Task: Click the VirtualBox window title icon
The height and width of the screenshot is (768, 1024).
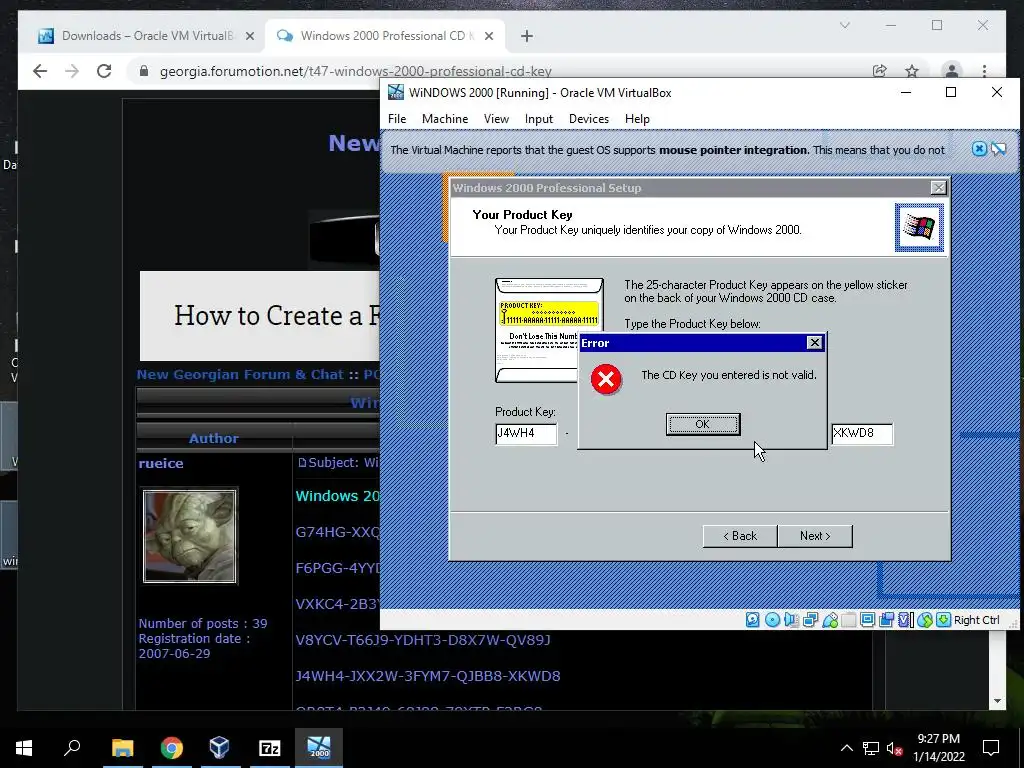Action: tap(396, 92)
